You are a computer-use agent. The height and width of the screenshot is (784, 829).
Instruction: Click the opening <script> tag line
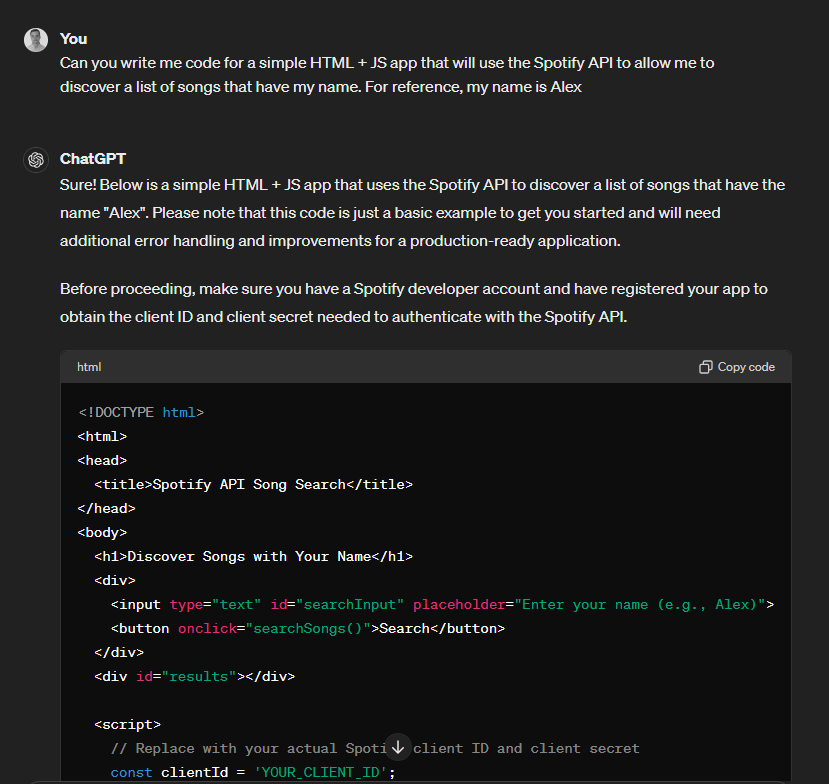[127, 724]
